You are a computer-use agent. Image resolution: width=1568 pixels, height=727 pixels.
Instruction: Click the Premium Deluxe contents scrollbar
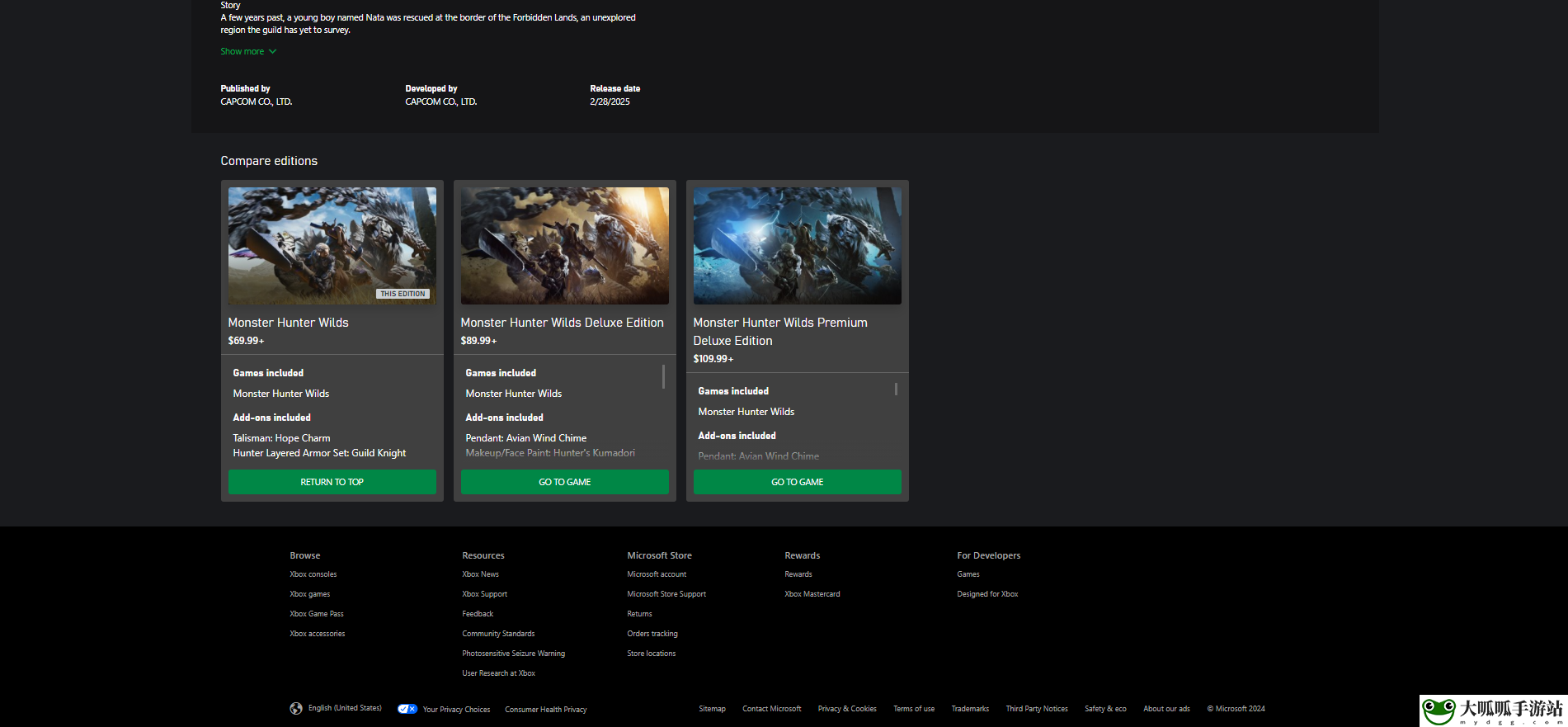coord(896,389)
